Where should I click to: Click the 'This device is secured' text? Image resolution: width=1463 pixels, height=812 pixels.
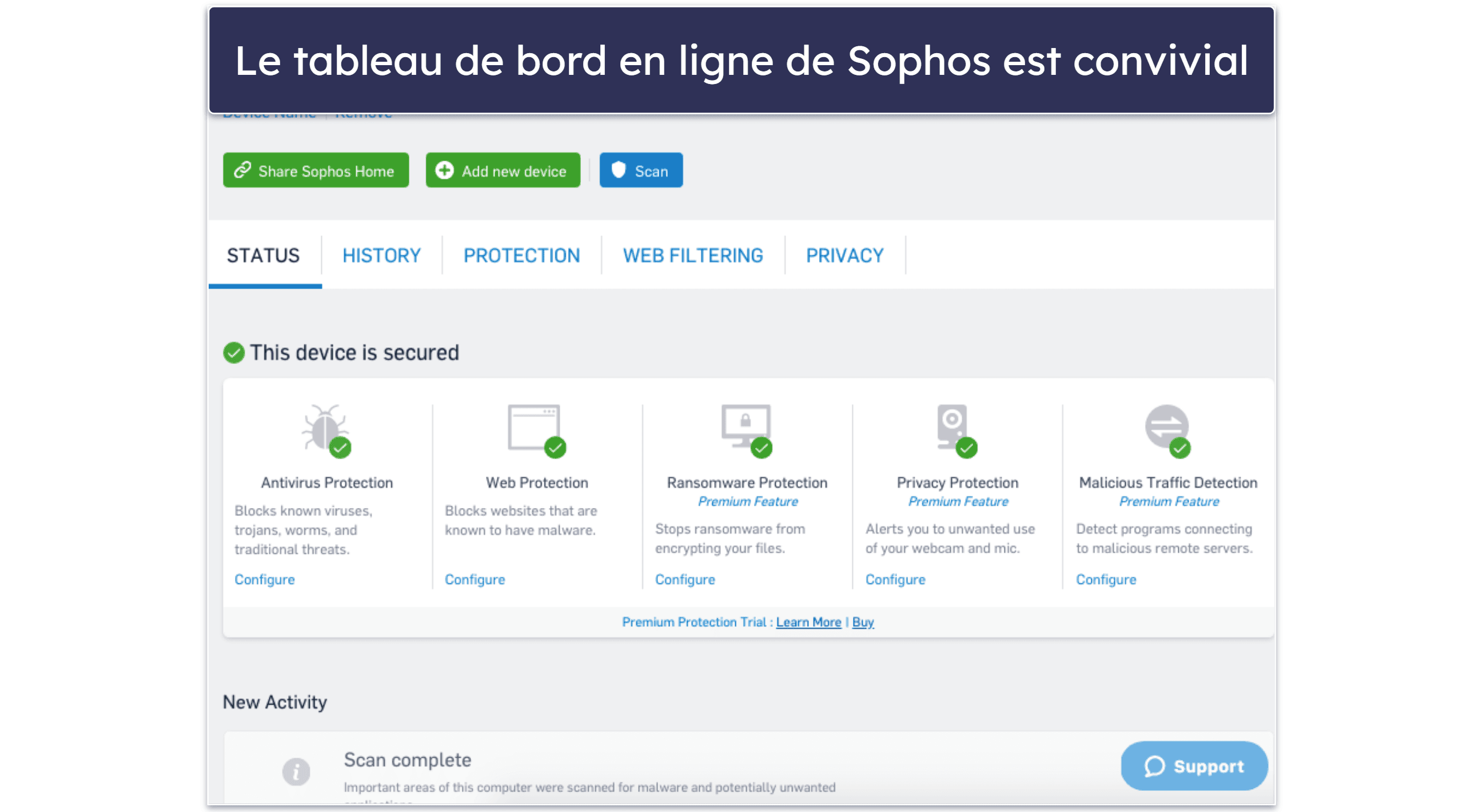[354, 352]
